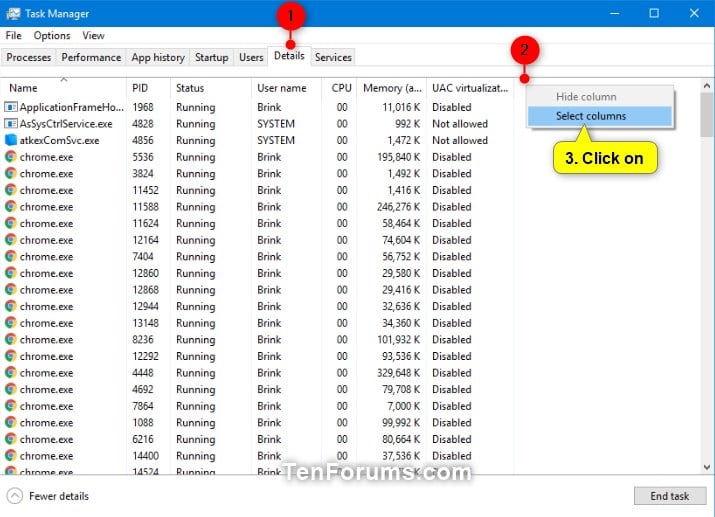Click Chrome icon for PID 7404 row
Viewport: 715px width, 517px height.
(x=10, y=256)
